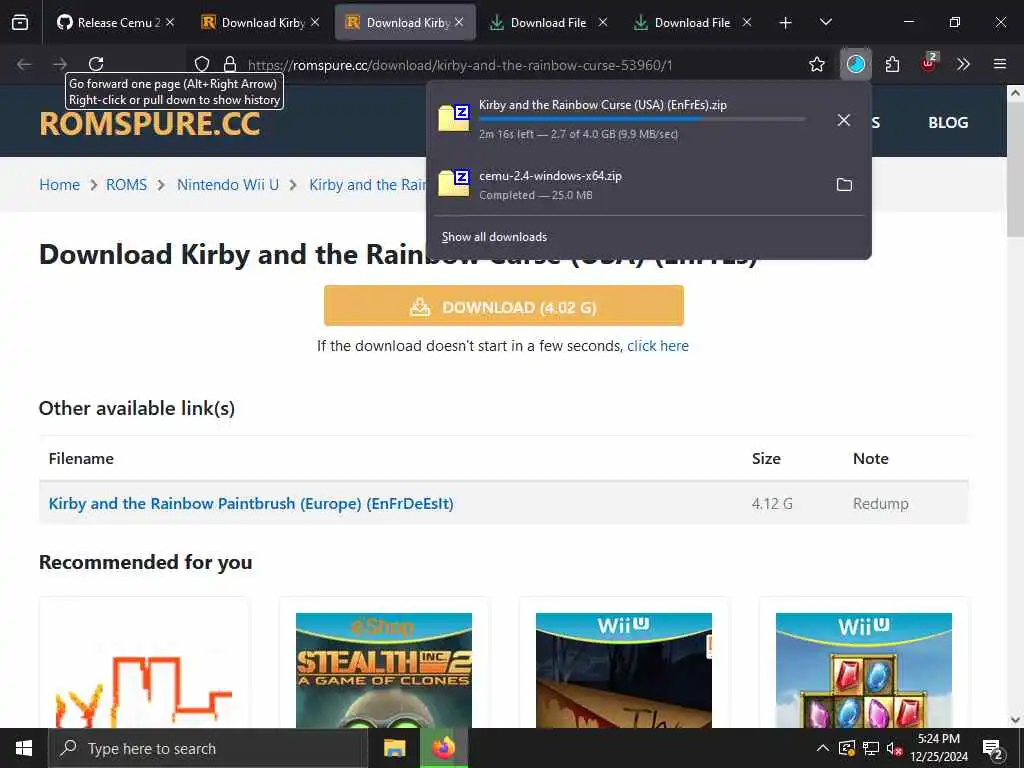Open File Explorer from taskbar

394,748
